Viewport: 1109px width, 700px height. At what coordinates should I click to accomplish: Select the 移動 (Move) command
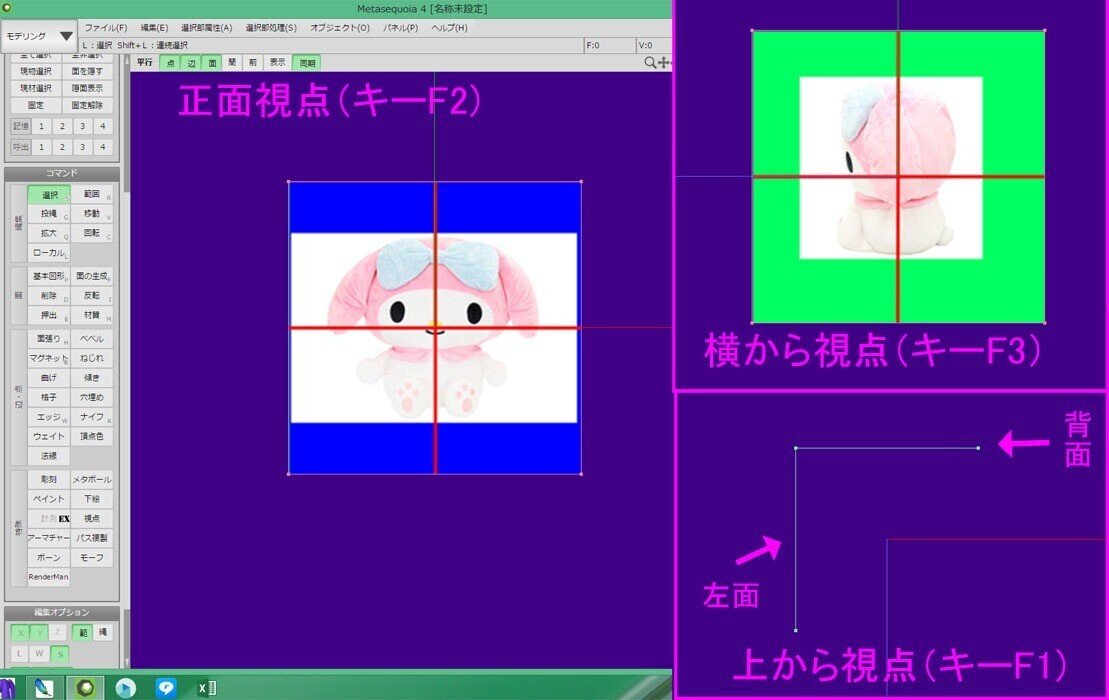coord(91,212)
